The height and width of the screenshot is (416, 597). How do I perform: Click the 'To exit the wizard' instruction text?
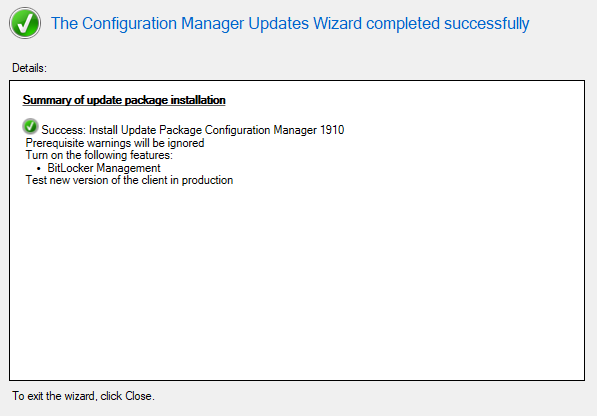tap(83, 396)
